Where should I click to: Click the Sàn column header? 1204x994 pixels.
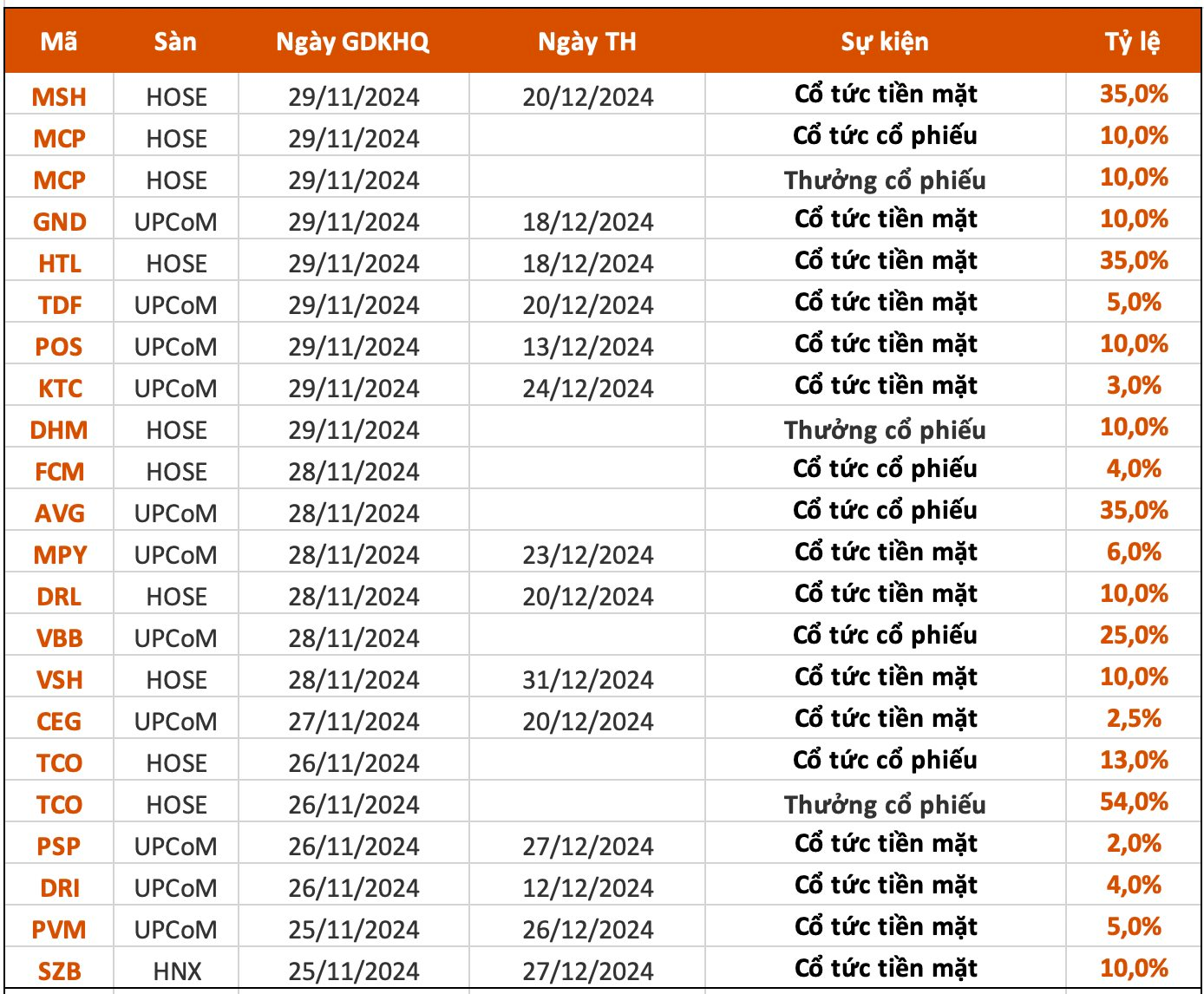pyautogui.click(x=175, y=42)
